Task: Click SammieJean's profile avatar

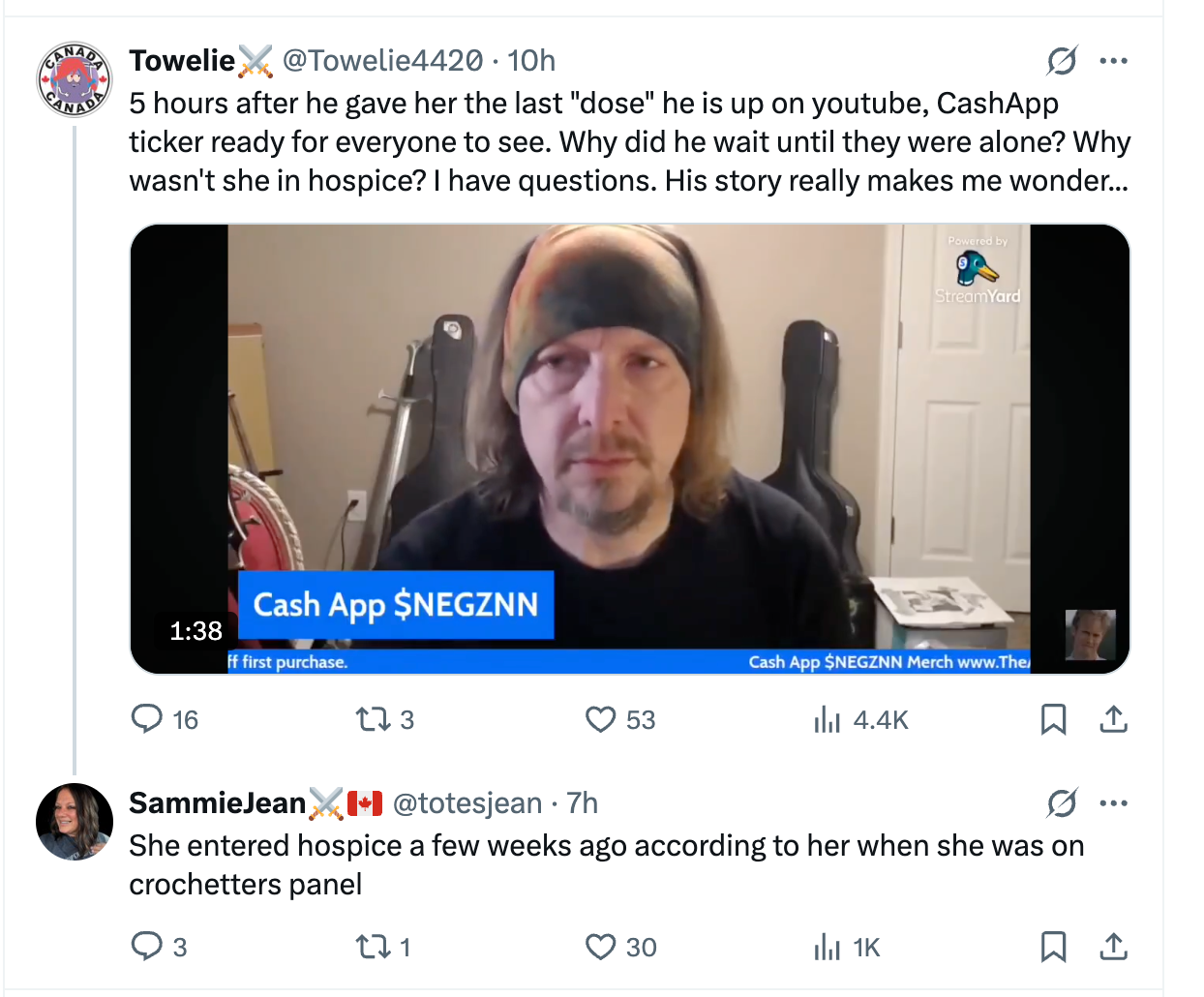Action: click(75, 822)
